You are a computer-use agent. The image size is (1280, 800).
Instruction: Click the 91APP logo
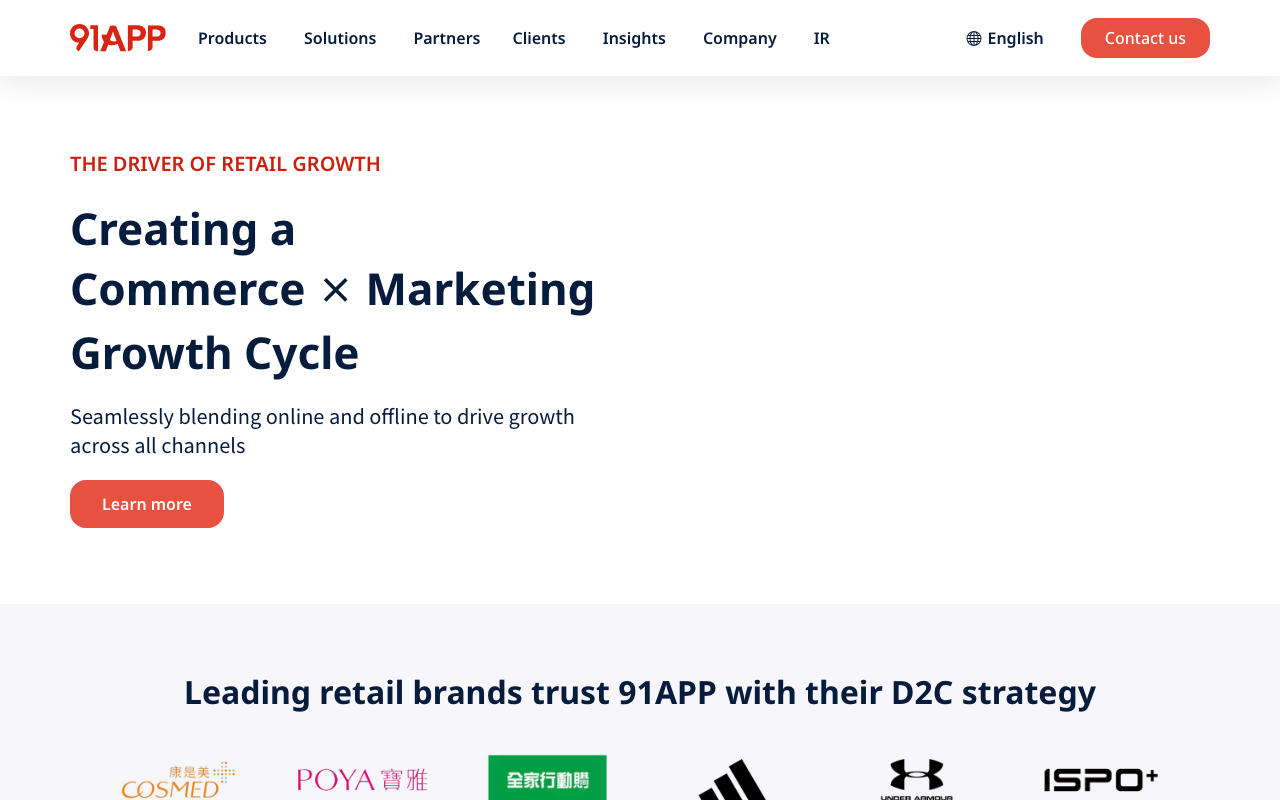pyautogui.click(x=118, y=38)
